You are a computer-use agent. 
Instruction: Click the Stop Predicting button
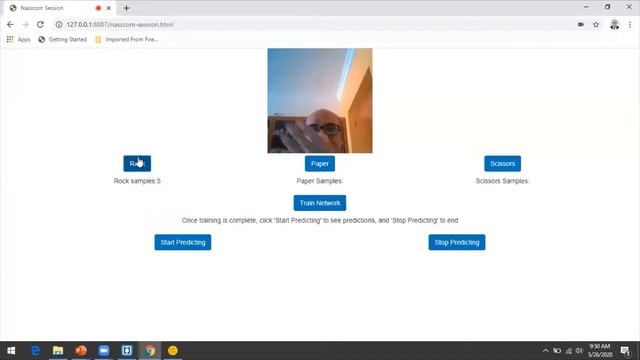point(457,242)
